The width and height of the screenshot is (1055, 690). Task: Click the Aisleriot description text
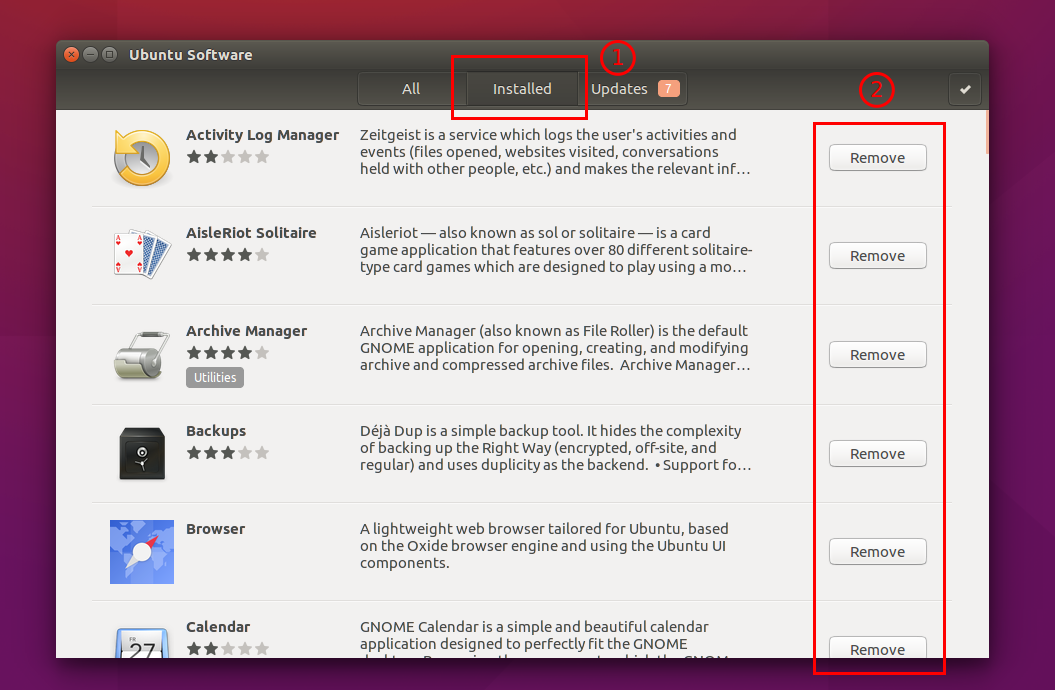(556, 250)
